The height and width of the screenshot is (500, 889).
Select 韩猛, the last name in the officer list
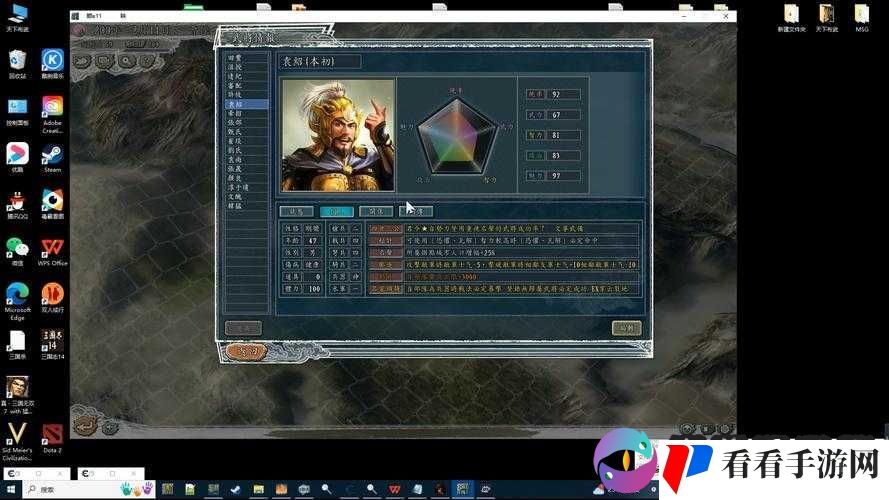(247, 206)
